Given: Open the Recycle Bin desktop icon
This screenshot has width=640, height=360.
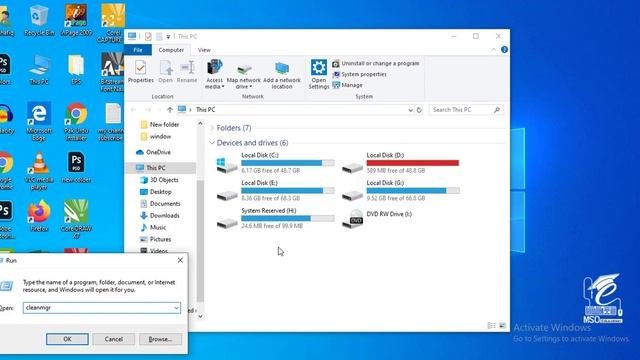Looking at the screenshot, I should point(39,20).
